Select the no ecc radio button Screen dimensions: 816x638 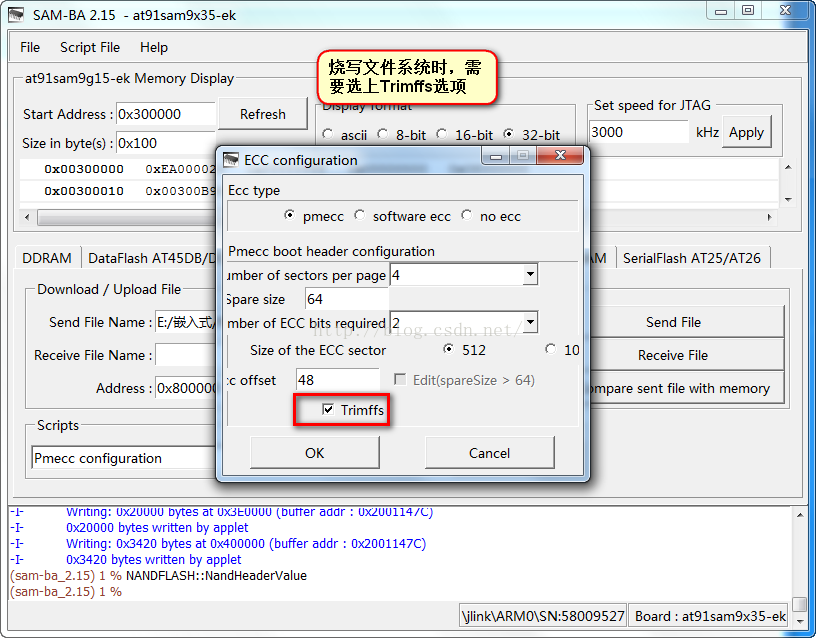[467, 215]
